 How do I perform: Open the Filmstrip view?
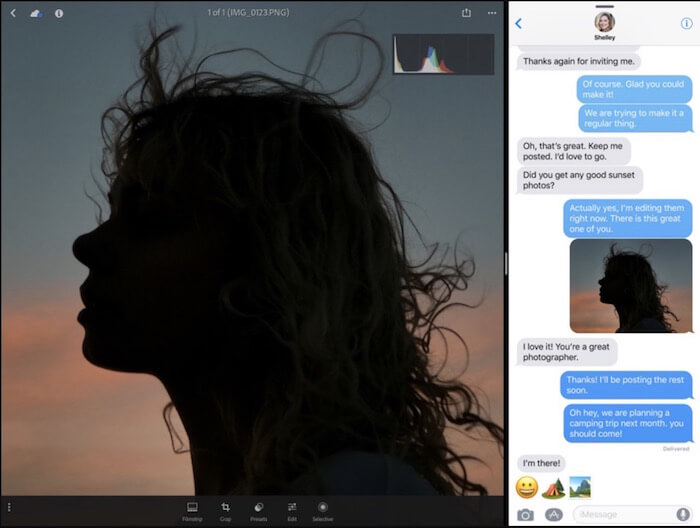click(192, 511)
